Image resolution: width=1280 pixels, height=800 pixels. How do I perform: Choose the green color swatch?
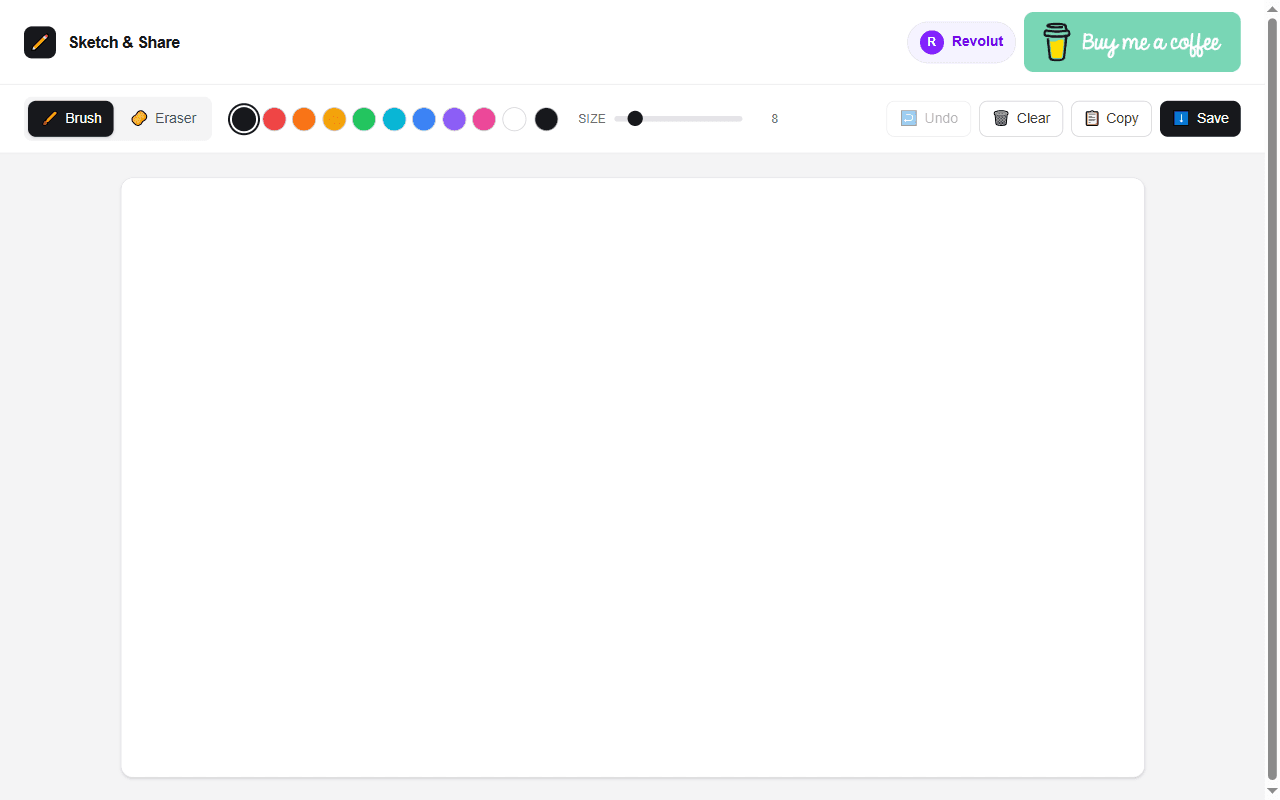[x=364, y=119]
